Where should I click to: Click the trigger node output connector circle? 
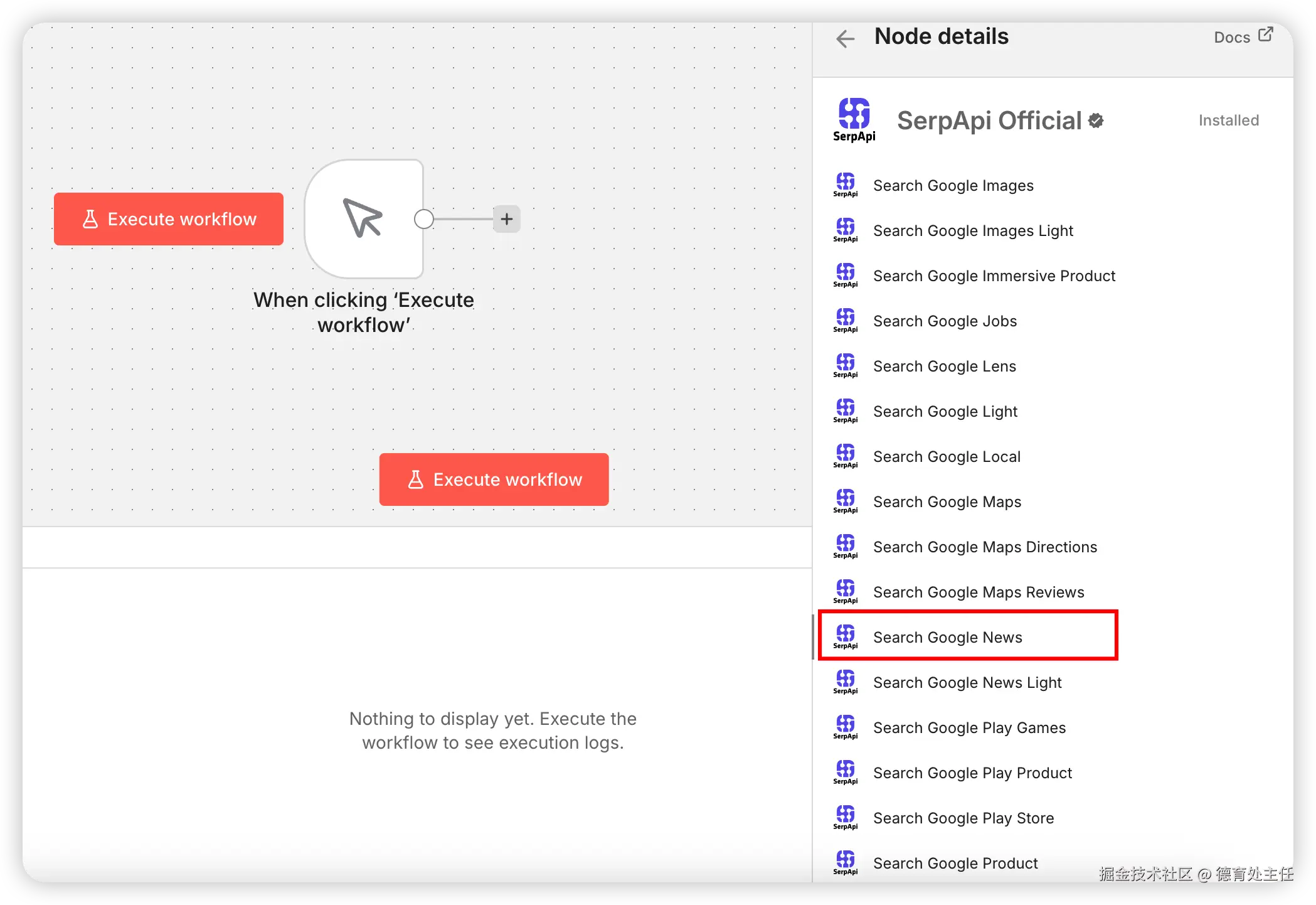(x=424, y=219)
